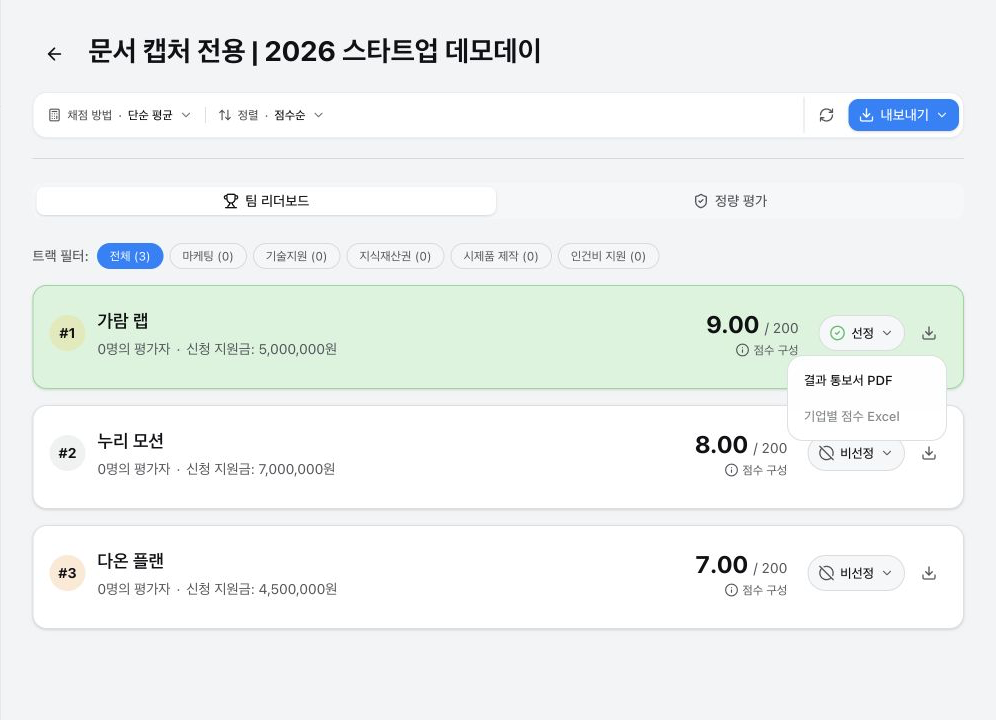Select the 인건비 지원 (0) track filter
This screenshot has width=996, height=720.
click(x=608, y=256)
